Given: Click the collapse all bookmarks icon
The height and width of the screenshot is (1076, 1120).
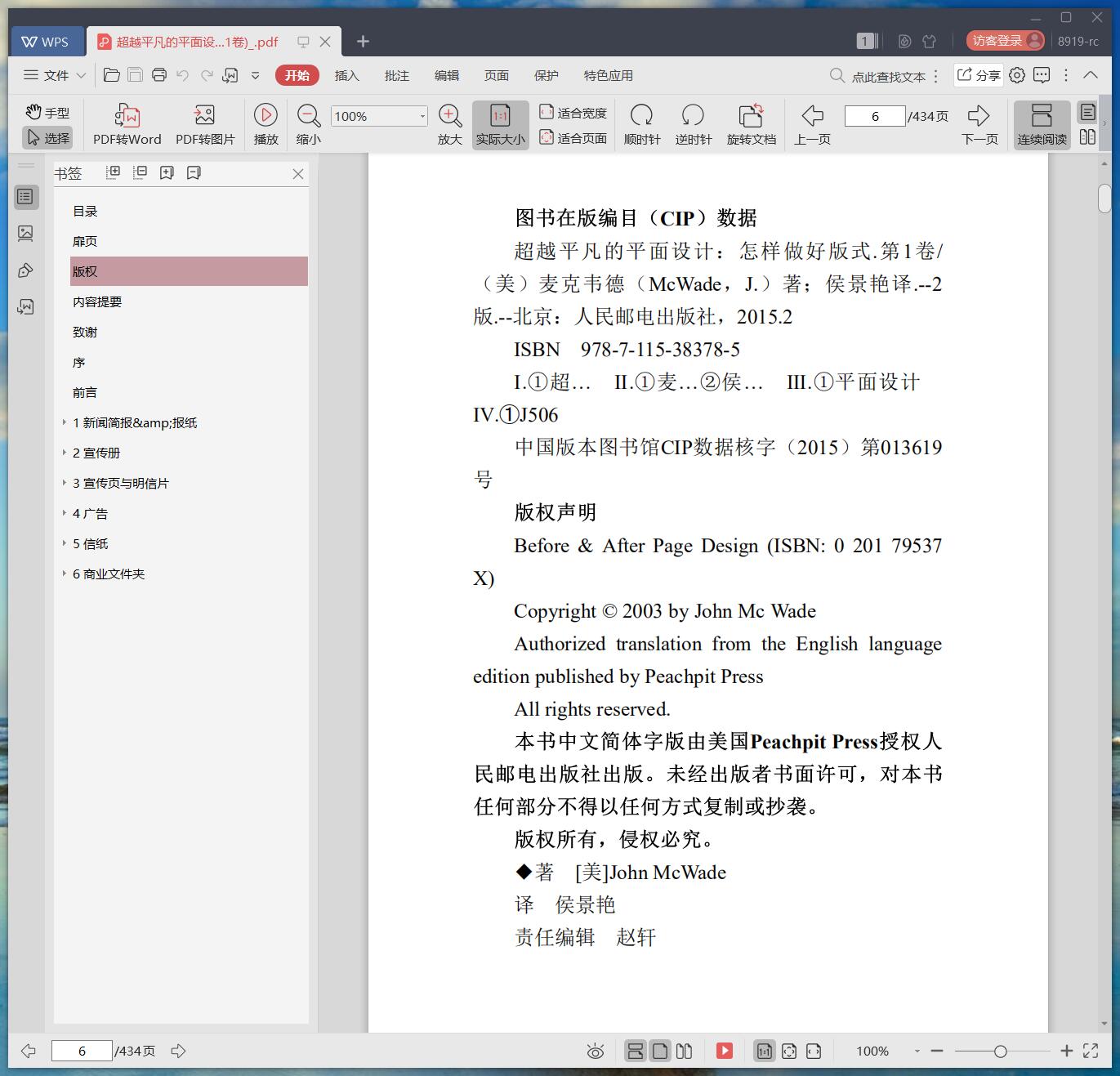Looking at the screenshot, I should 141,172.
